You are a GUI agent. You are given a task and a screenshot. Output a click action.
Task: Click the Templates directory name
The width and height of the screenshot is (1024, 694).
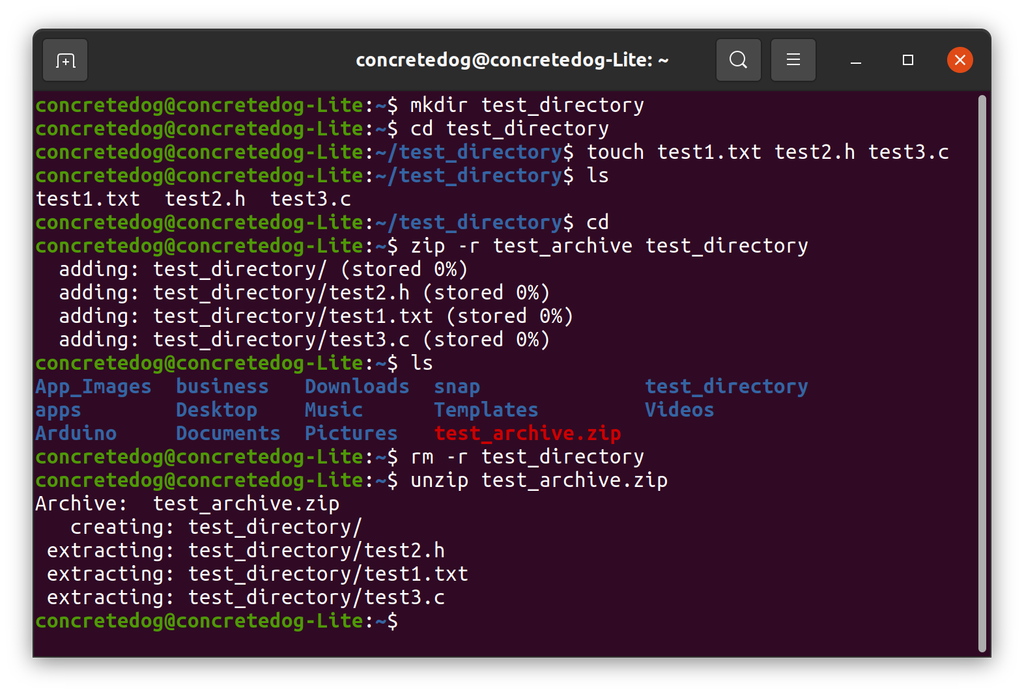pos(485,410)
